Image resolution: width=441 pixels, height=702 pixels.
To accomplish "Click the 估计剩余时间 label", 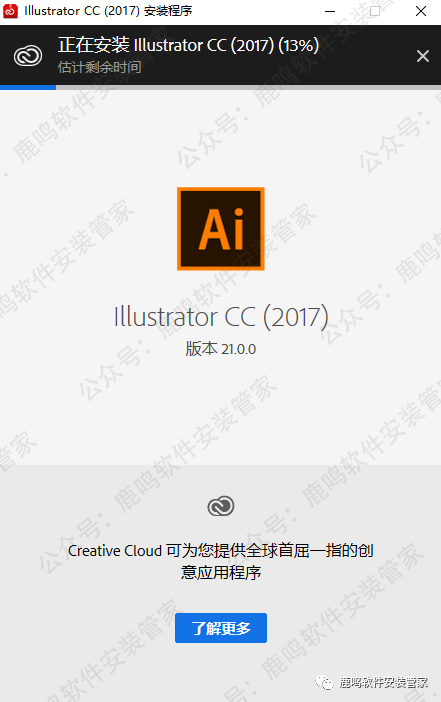I will [x=99, y=67].
